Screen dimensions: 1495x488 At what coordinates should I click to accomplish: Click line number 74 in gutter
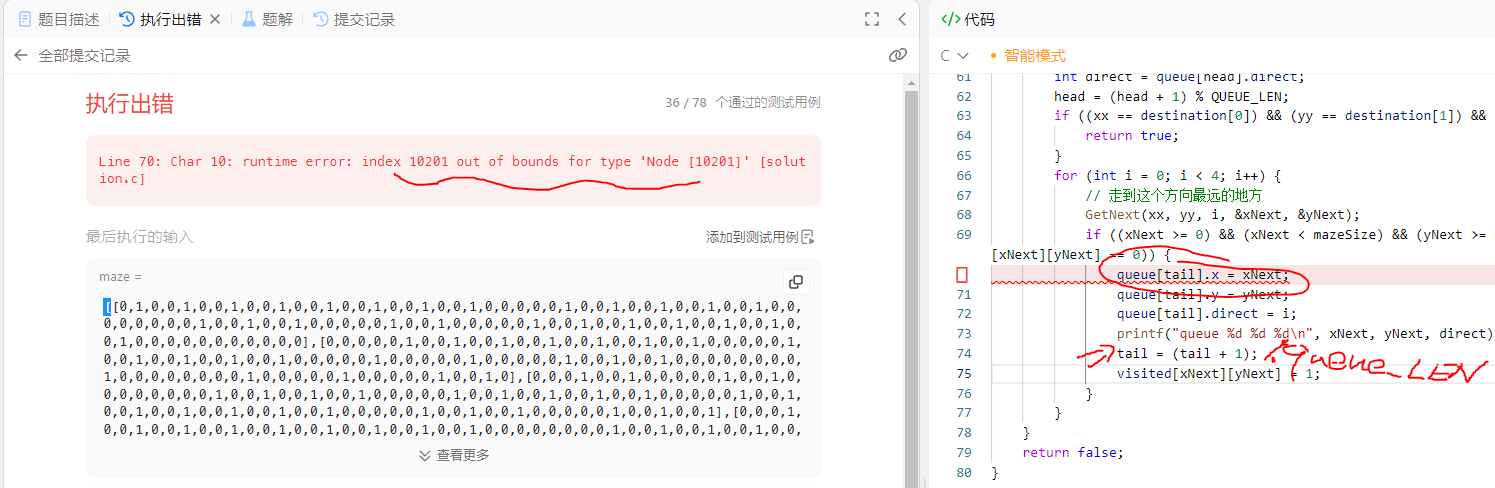point(964,354)
